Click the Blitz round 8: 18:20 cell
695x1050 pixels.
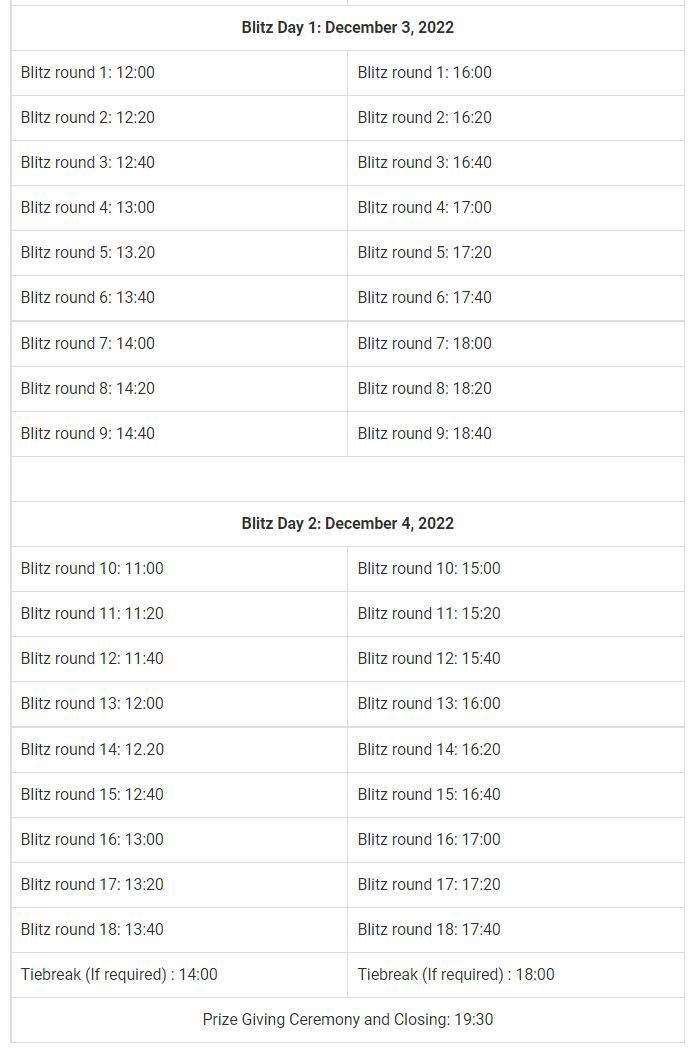point(425,389)
